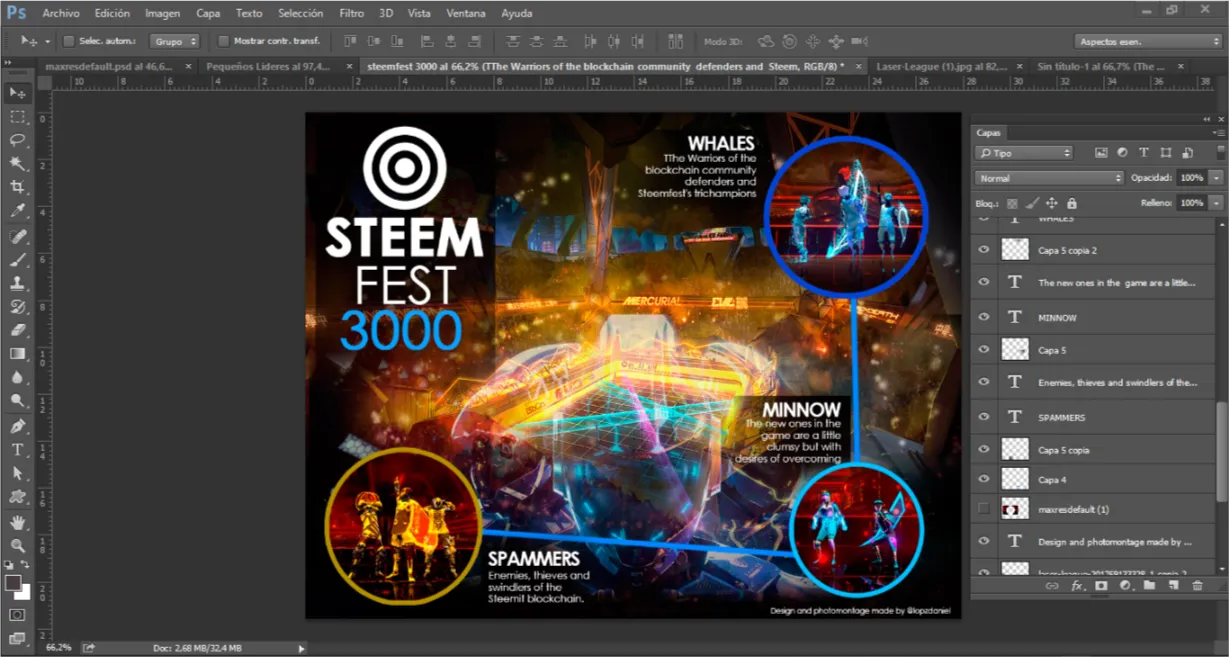Create a new layer group
The width and height of the screenshot is (1229, 657).
[1149, 586]
